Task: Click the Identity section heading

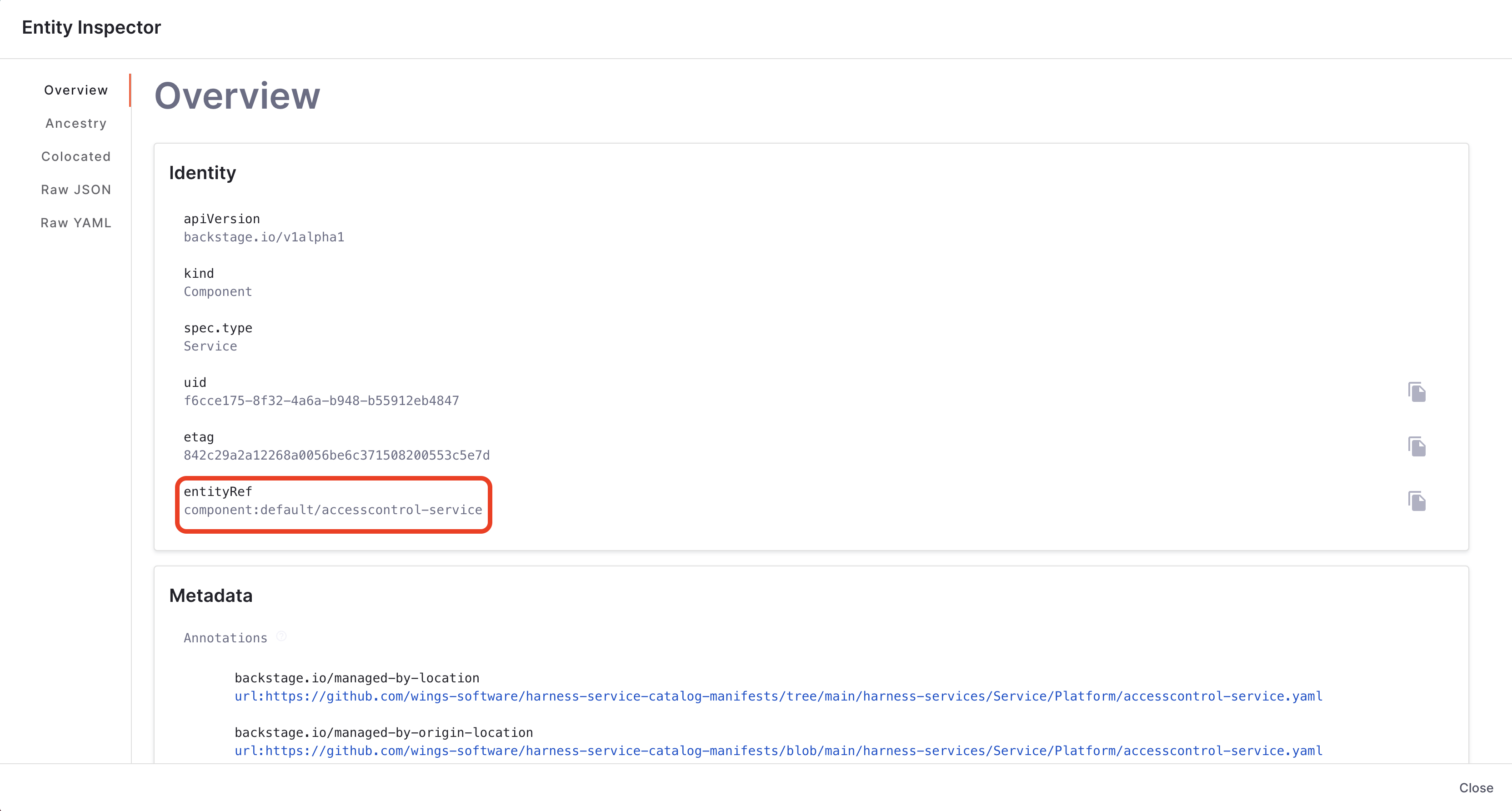Action: [x=202, y=173]
